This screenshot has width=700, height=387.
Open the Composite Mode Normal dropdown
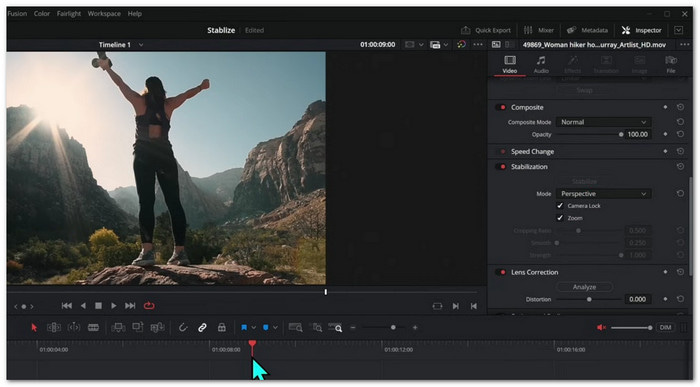[x=603, y=122]
